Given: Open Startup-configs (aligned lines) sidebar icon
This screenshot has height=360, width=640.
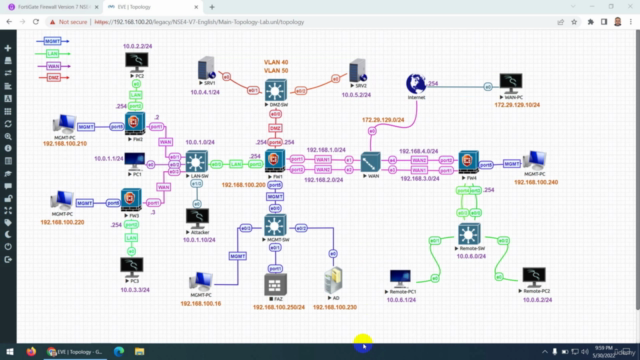Looking at the screenshot, I should pyautogui.click(x=8, y=86).
